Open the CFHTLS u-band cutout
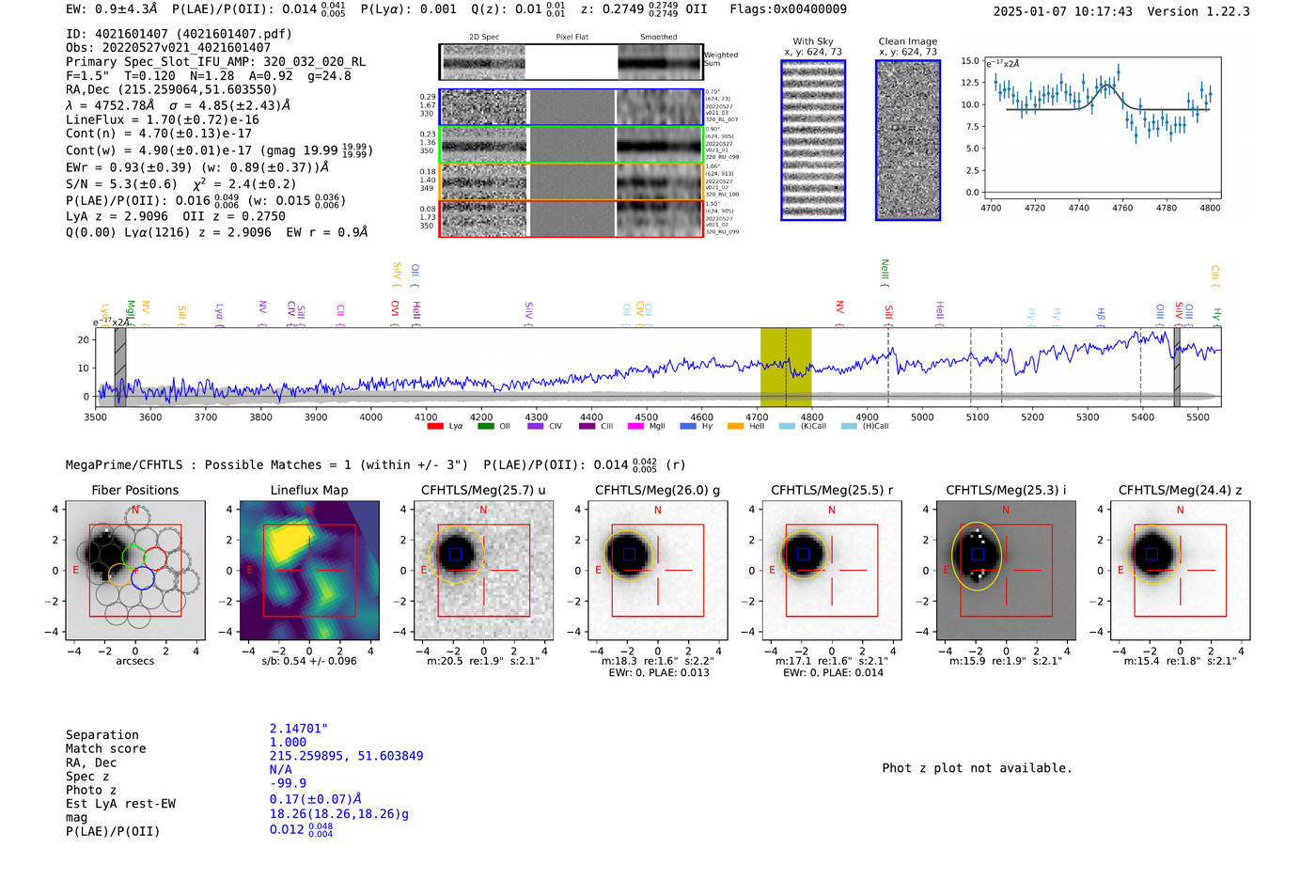 click(x=483, y=570)
